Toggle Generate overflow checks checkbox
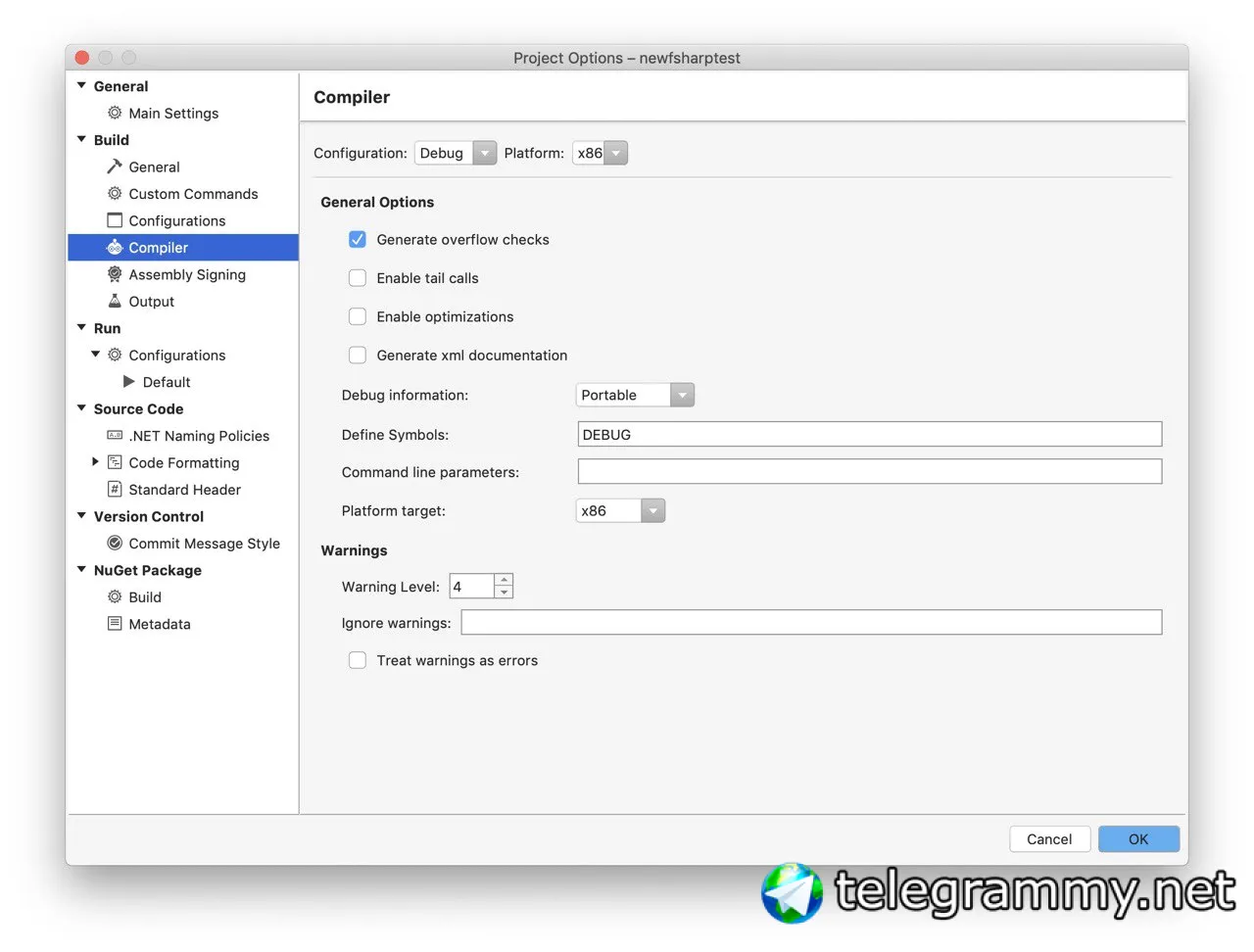 (x=358, y=239)
